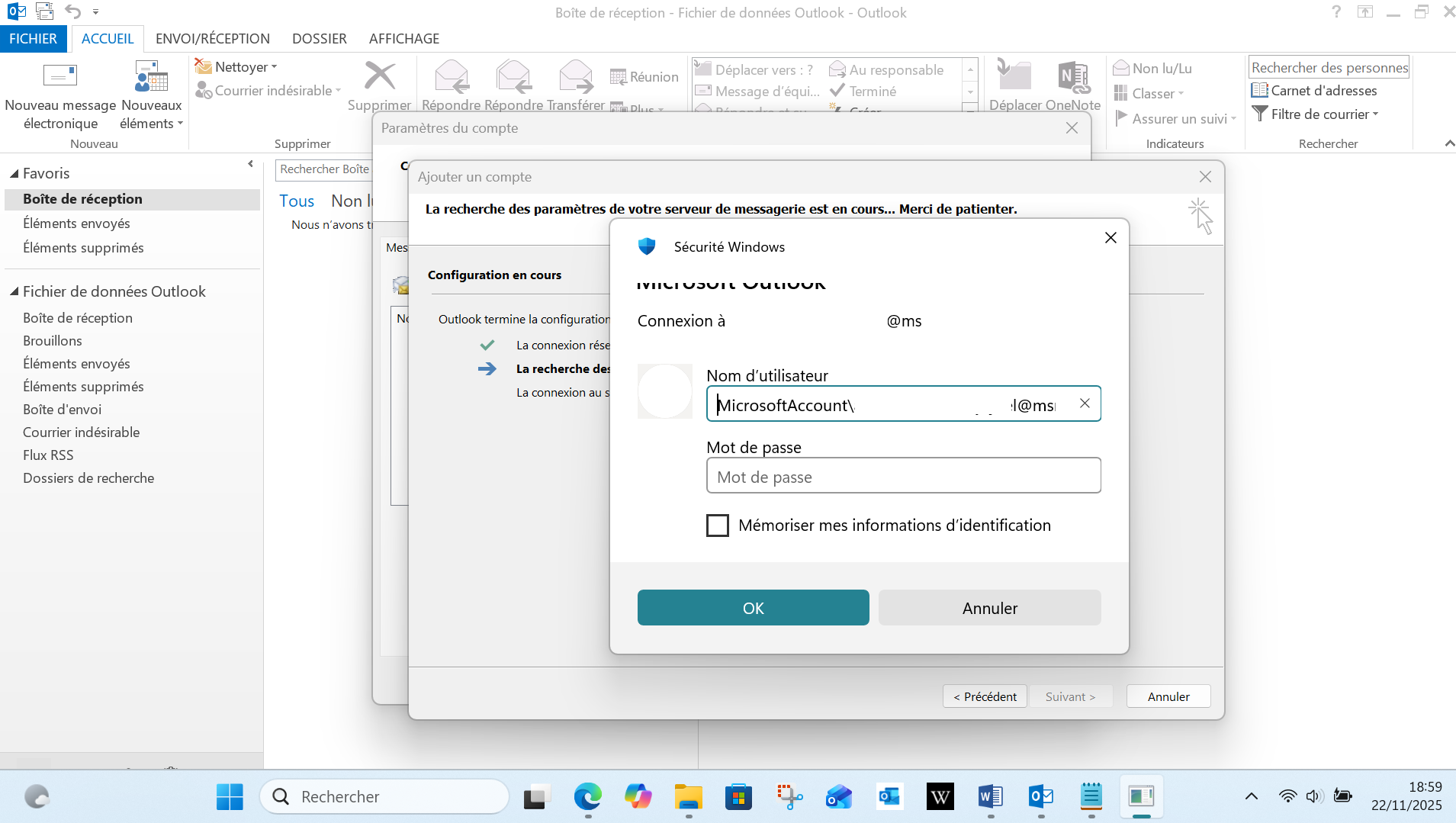Click the Rechercher des personnes field
Viewport: 1456px width, 823px height.
(1329, 68)
